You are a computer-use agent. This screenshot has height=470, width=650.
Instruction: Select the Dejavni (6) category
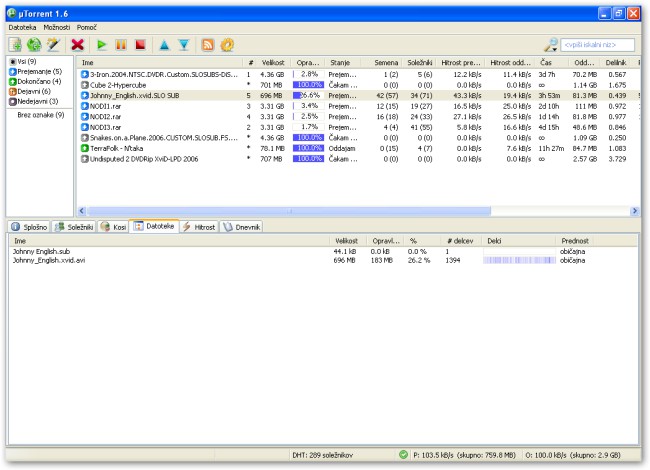coord(30,91)
